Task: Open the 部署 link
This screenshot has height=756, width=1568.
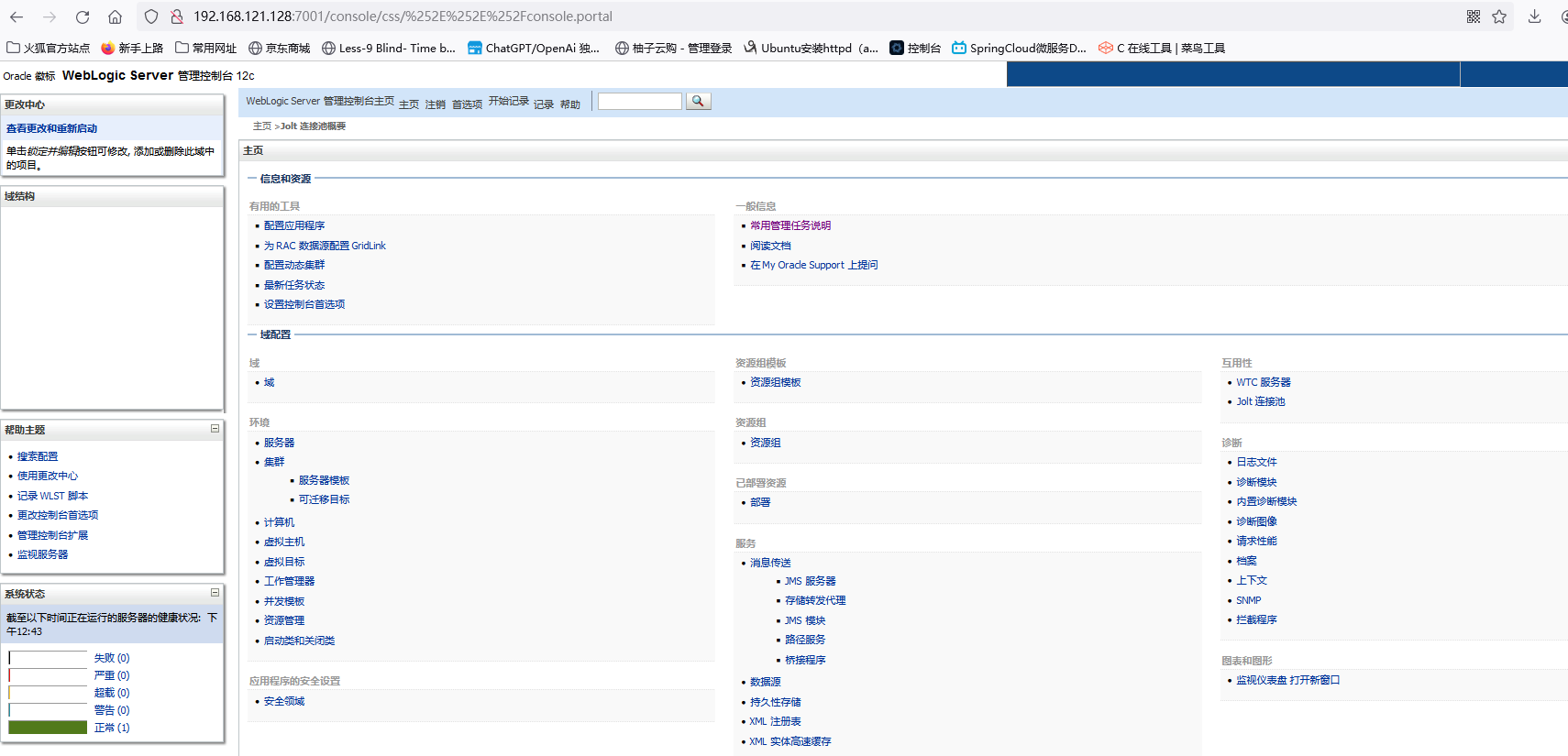Action: pyautogui.click(x=760, y=502)
